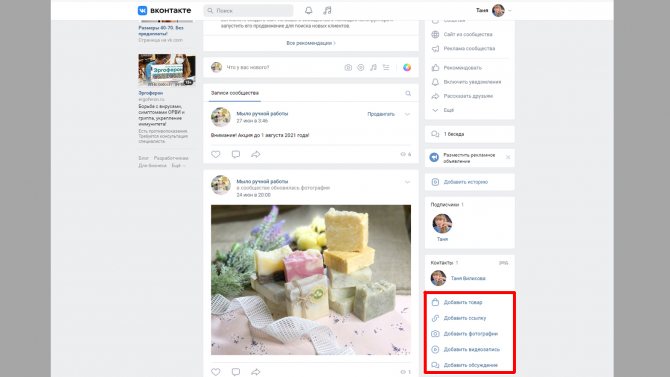Click the user avatar in the top header
Image resolution: width=670 pixels, height=377 pixels.
pos(498,10)
